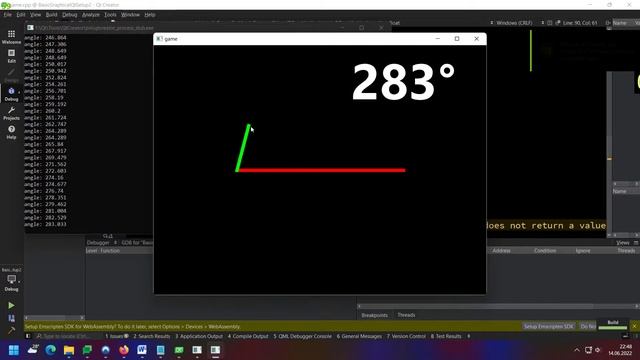640x360 pixels.
Task: Switch to Design mode in sidebar
Action: [x=11, y=75]
